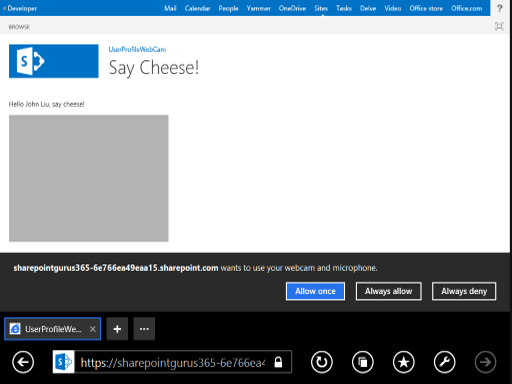Select the Allow once button
Screen dimensions: 512x384
click(315, 291)
